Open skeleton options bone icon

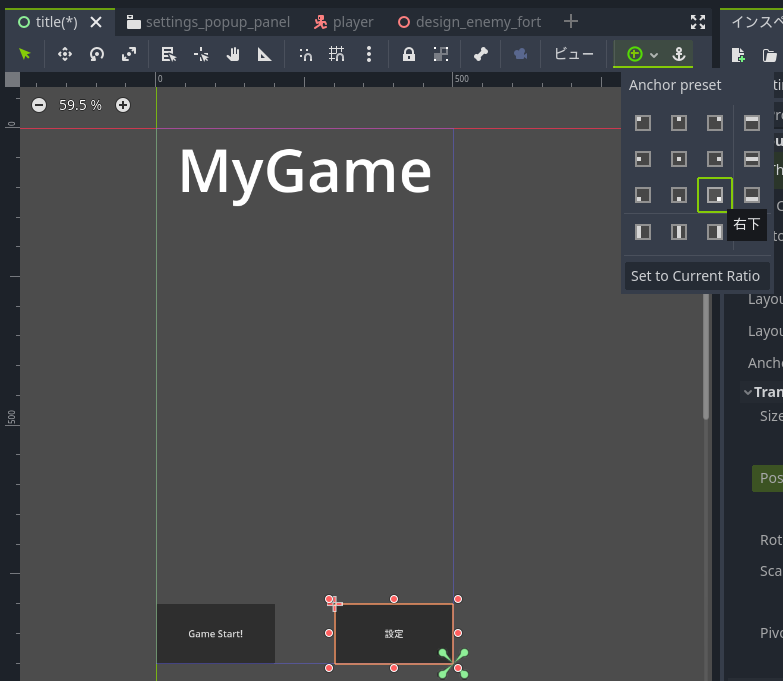[480, 54]
